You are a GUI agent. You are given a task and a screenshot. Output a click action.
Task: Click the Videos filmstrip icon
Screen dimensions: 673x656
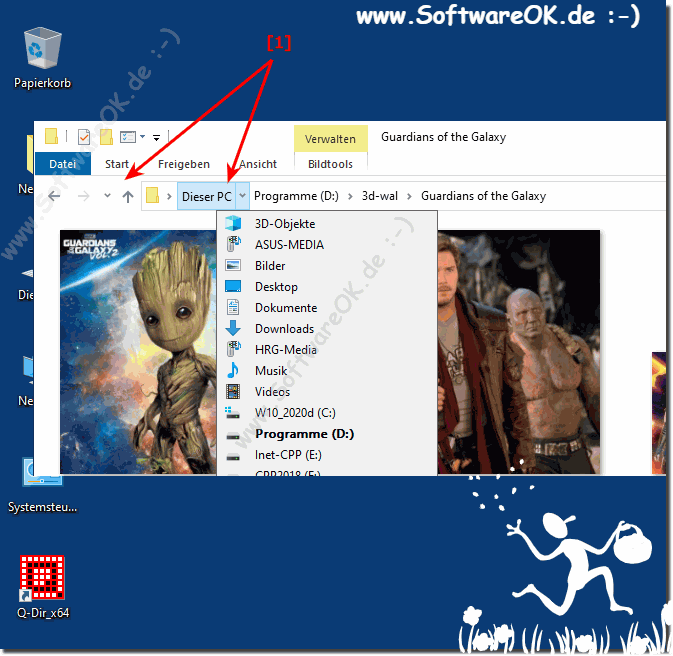233,391
